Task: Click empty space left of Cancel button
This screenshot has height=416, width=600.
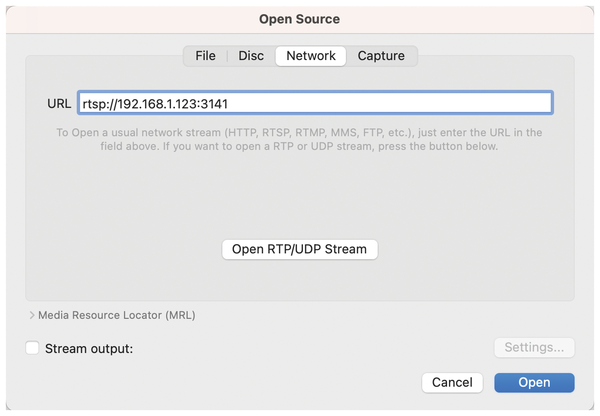Action: click(x=250, y=382)
